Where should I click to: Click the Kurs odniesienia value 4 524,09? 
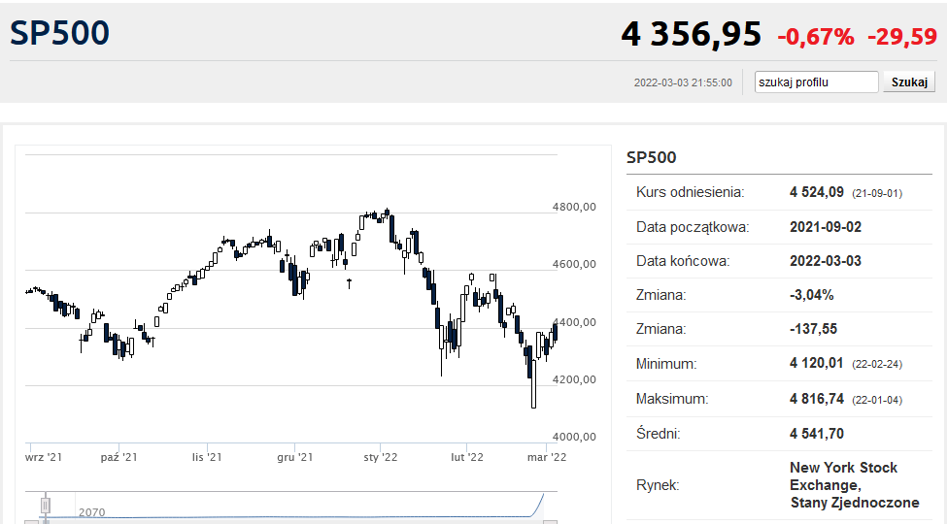817,192
